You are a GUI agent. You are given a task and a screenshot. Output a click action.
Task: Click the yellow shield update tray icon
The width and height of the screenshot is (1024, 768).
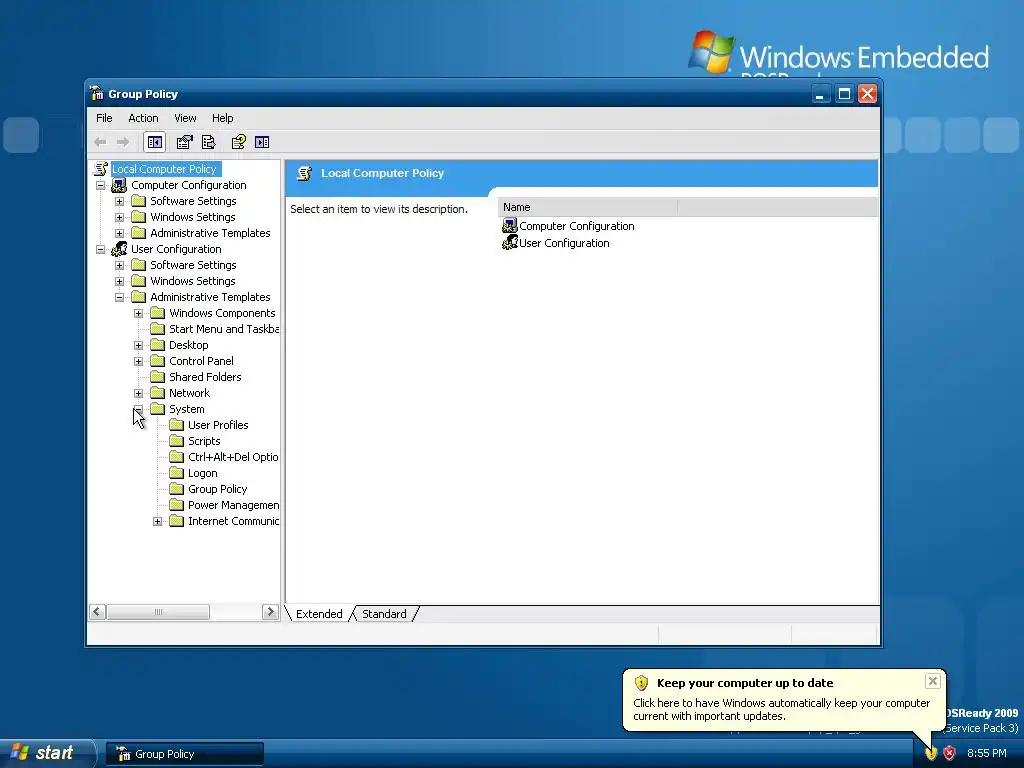(930, 753)
